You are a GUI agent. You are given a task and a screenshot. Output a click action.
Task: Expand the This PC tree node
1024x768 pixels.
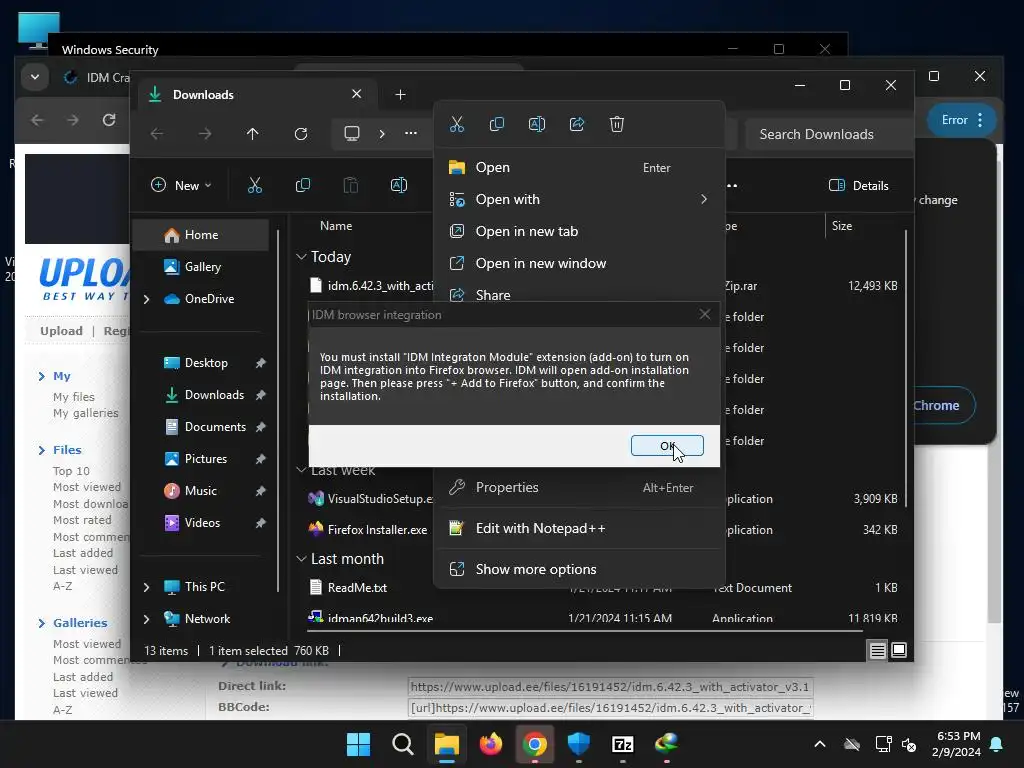146,587
